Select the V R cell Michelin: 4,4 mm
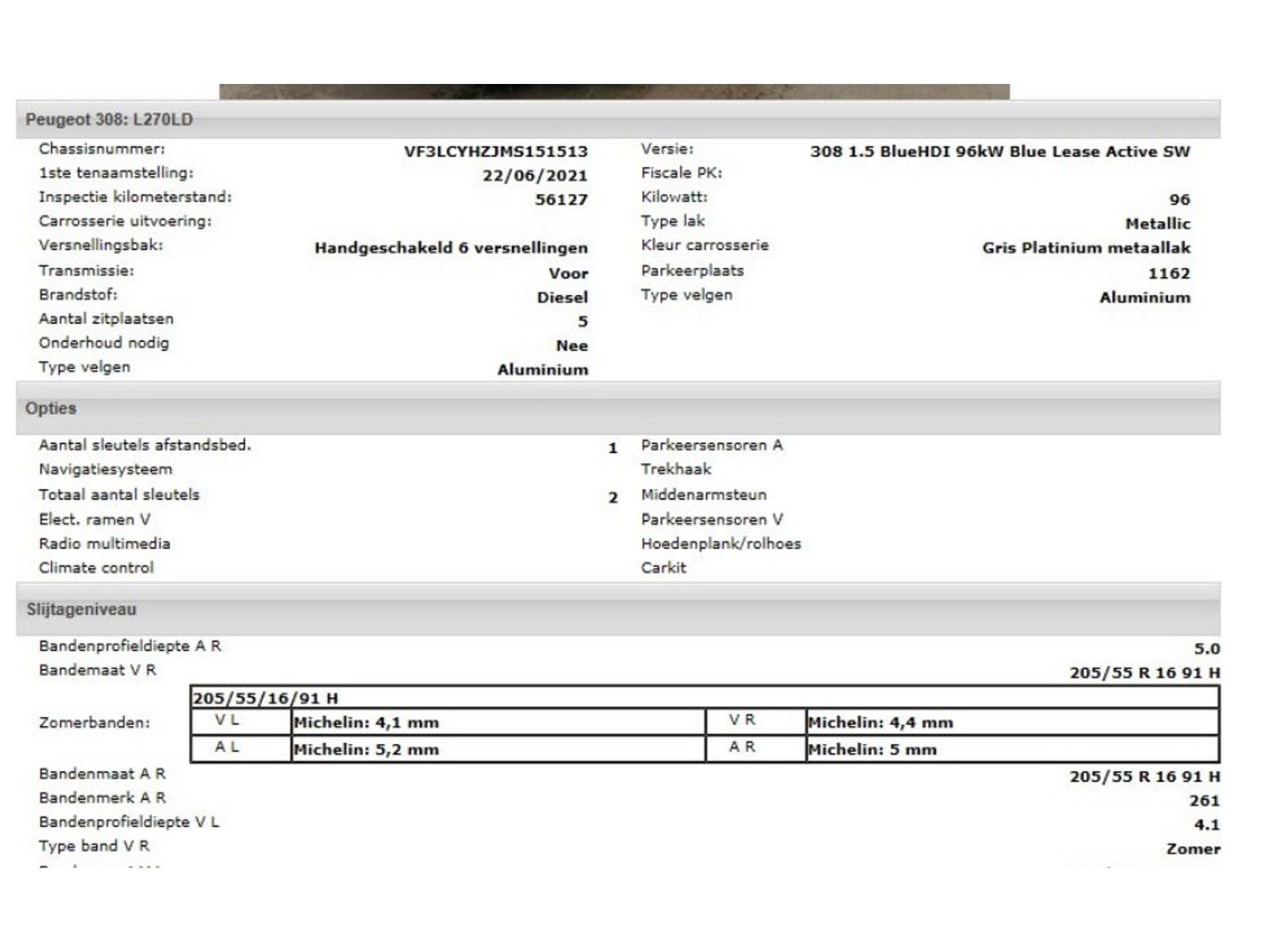This screenshot has width=1270, height=952. [1013, 723]
